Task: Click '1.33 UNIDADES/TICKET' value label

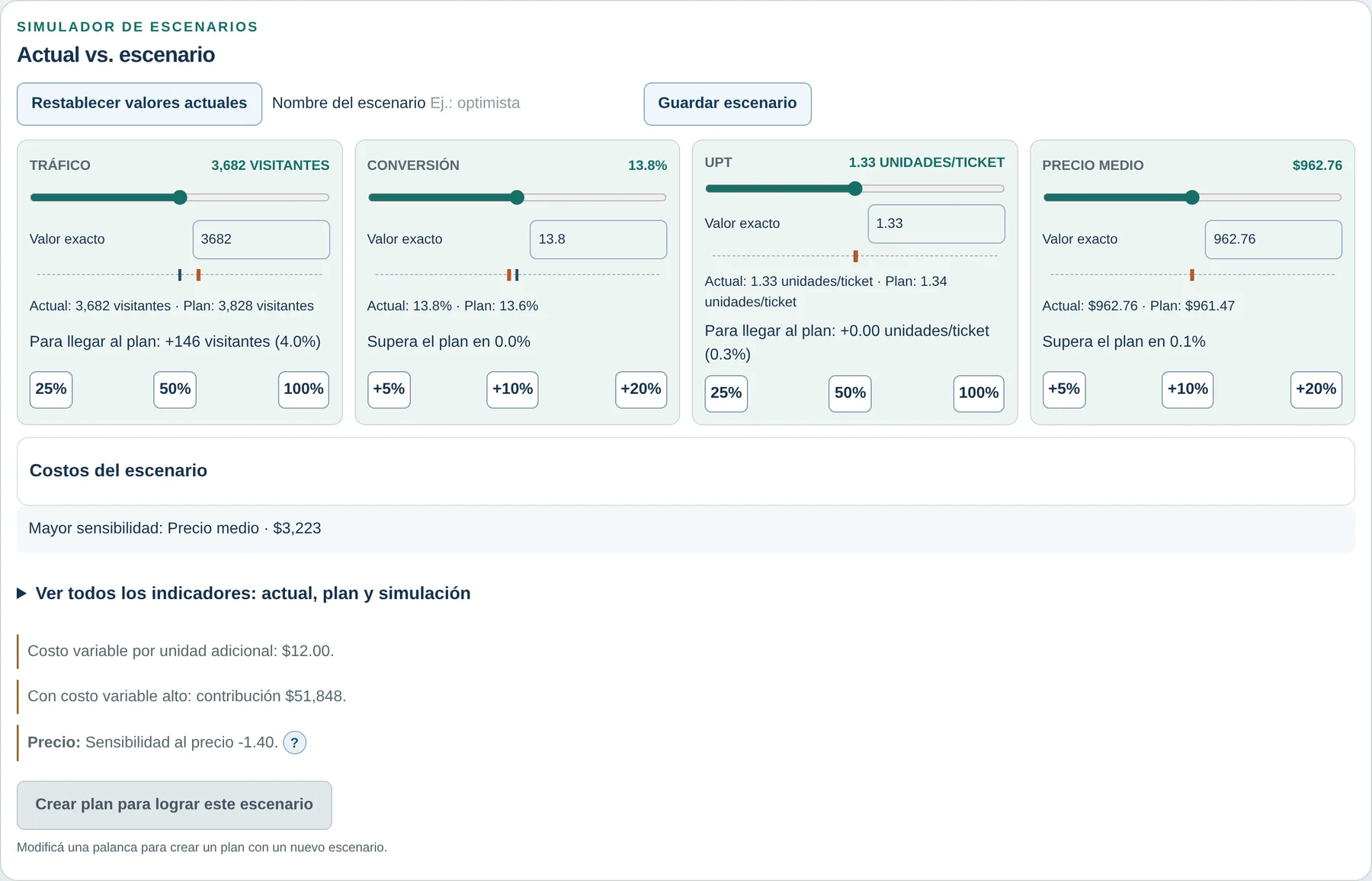Action: [x=927, y=162]
